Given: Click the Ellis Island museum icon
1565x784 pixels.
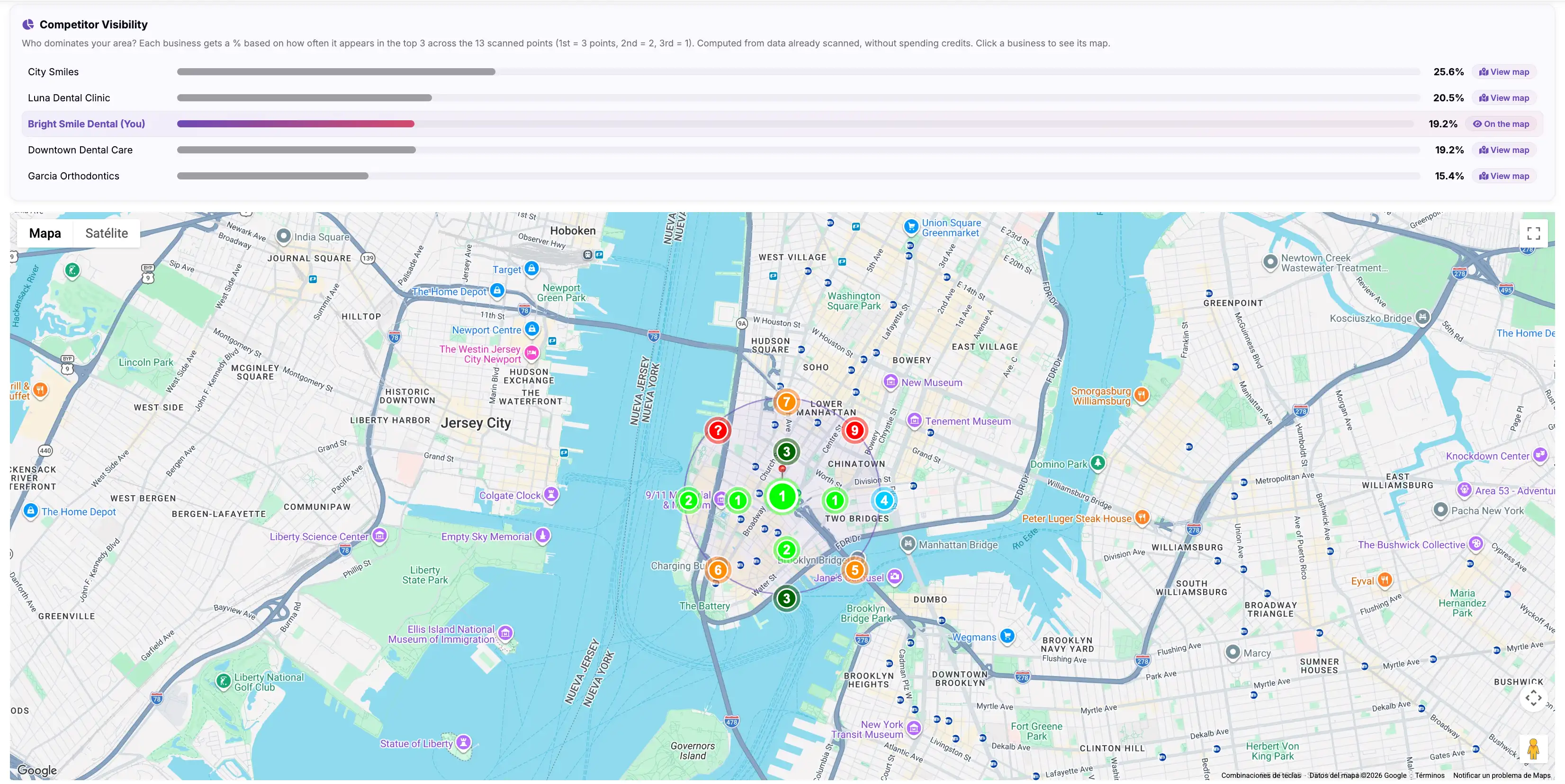Looking at the screenshot, I should [x=505, y=633].
